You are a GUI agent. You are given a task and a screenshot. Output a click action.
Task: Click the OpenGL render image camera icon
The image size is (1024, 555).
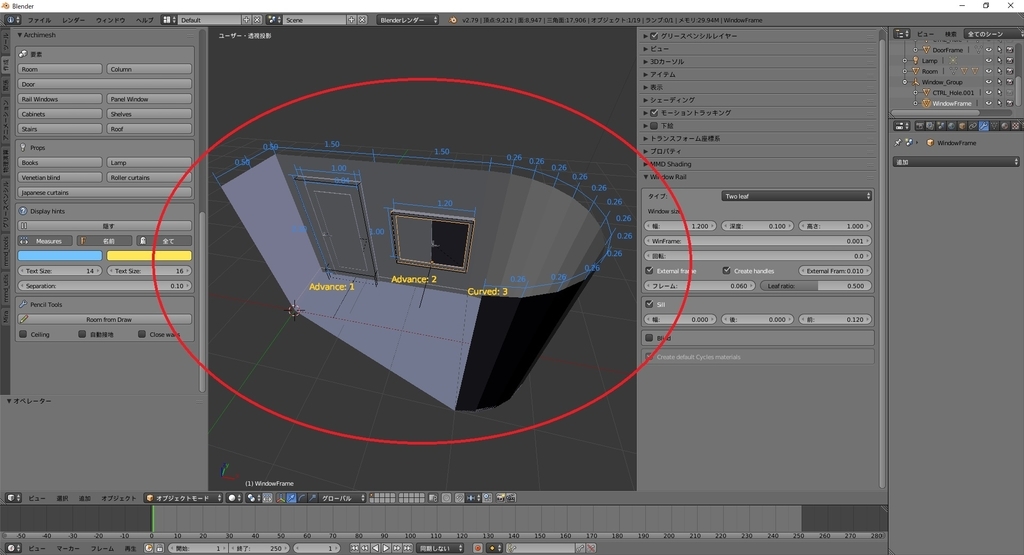pyautogui.click(x=500, y=498)
